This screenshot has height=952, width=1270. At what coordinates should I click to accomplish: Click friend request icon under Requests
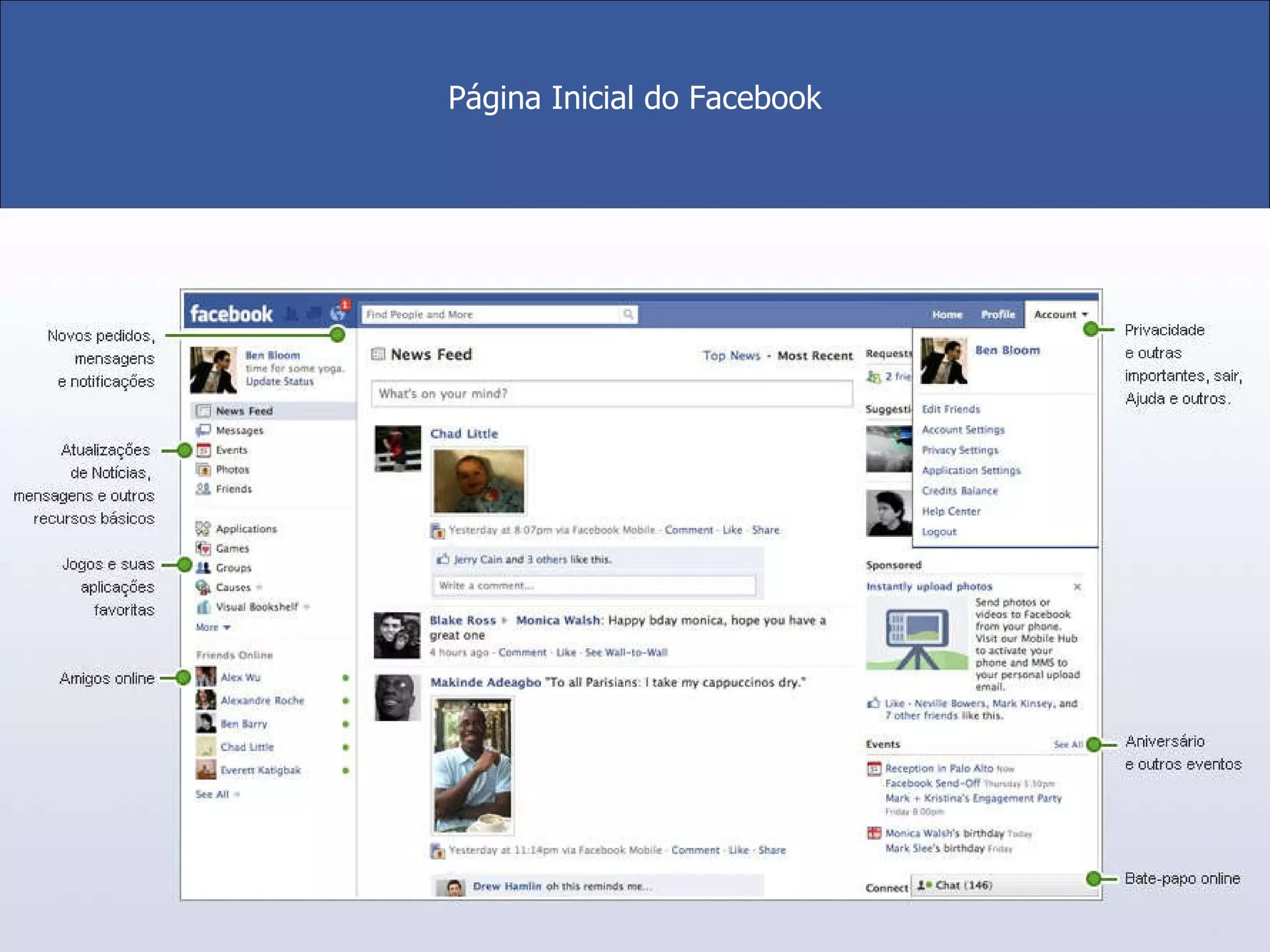874,376
